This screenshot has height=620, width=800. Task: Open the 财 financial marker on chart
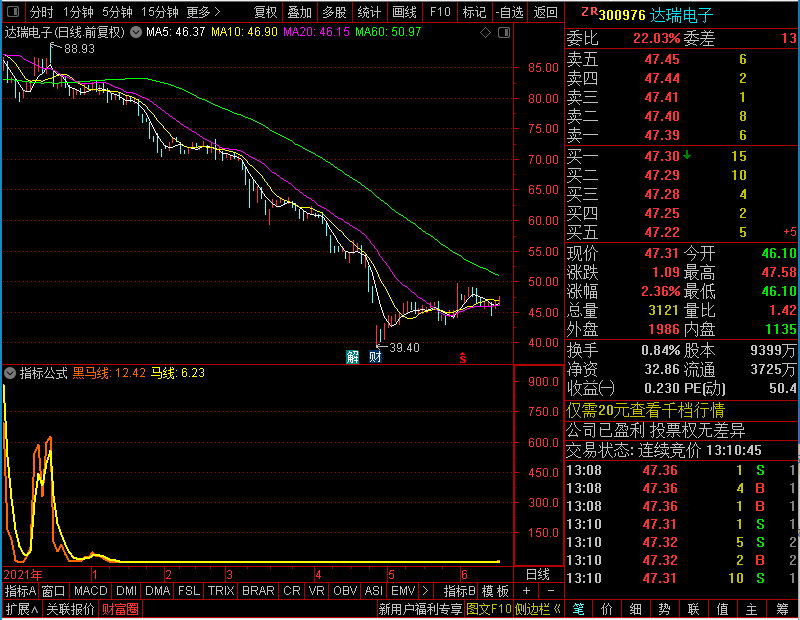[x=375, y=357]
